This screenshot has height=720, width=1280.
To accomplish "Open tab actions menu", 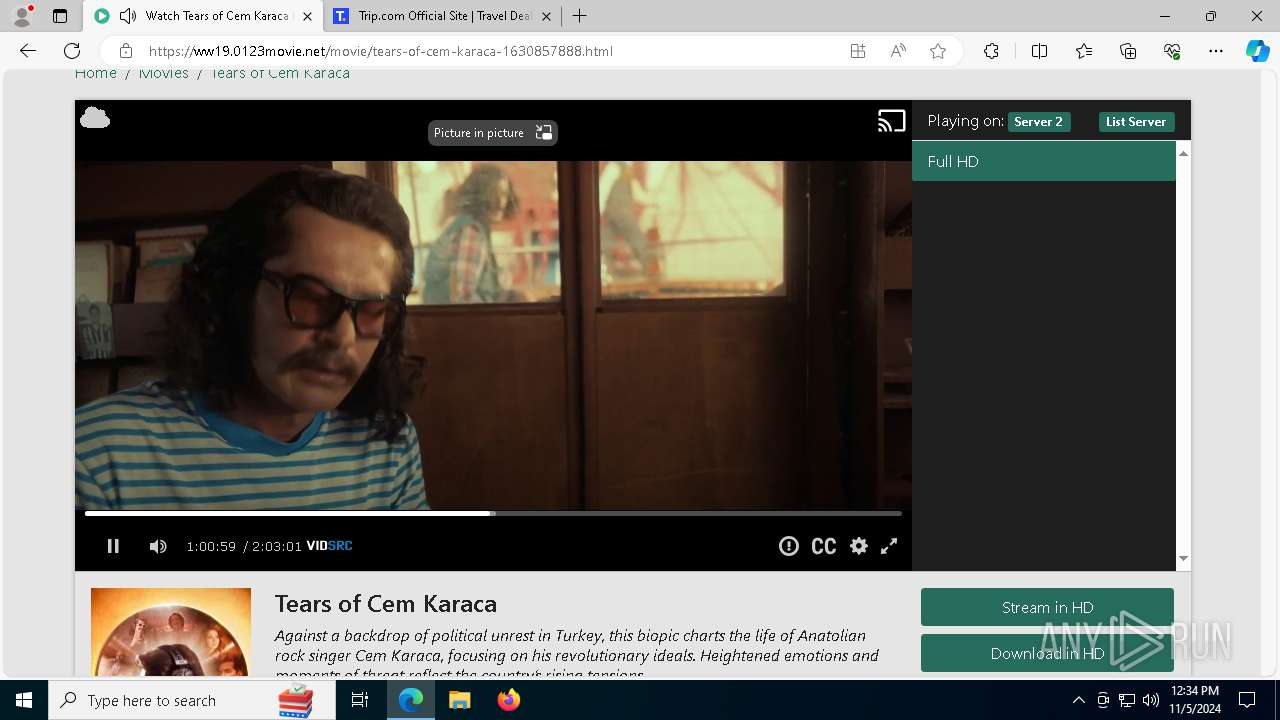I will coord(60,16).
